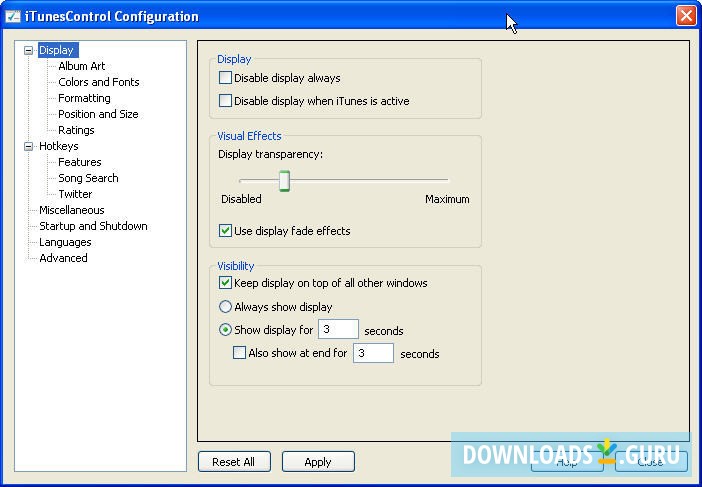Open the Features hotkeys page
This screenshot has width=702, height=487.
(x=80, y=162)
